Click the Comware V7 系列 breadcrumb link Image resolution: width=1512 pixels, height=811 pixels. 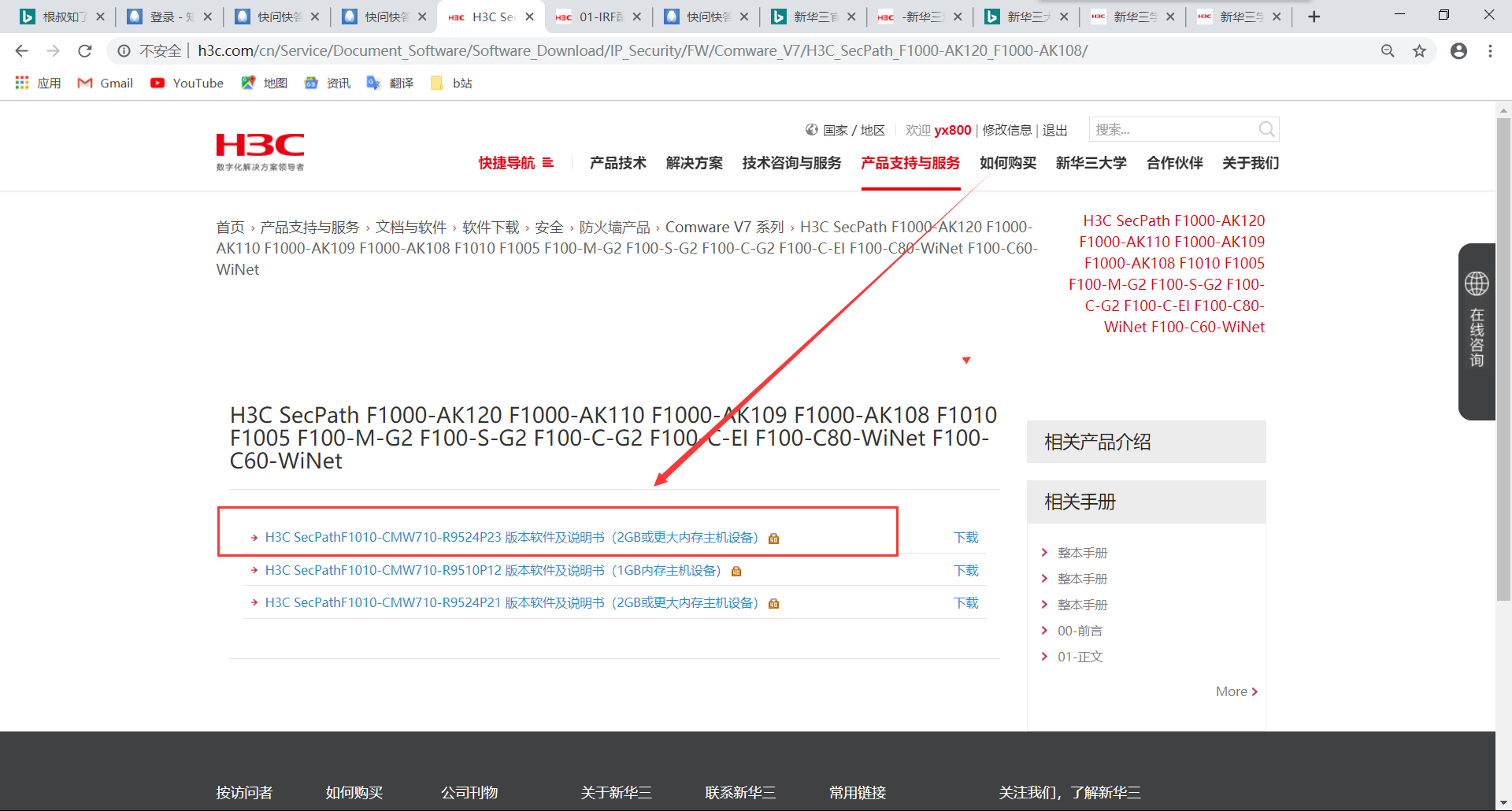(724, 228)
